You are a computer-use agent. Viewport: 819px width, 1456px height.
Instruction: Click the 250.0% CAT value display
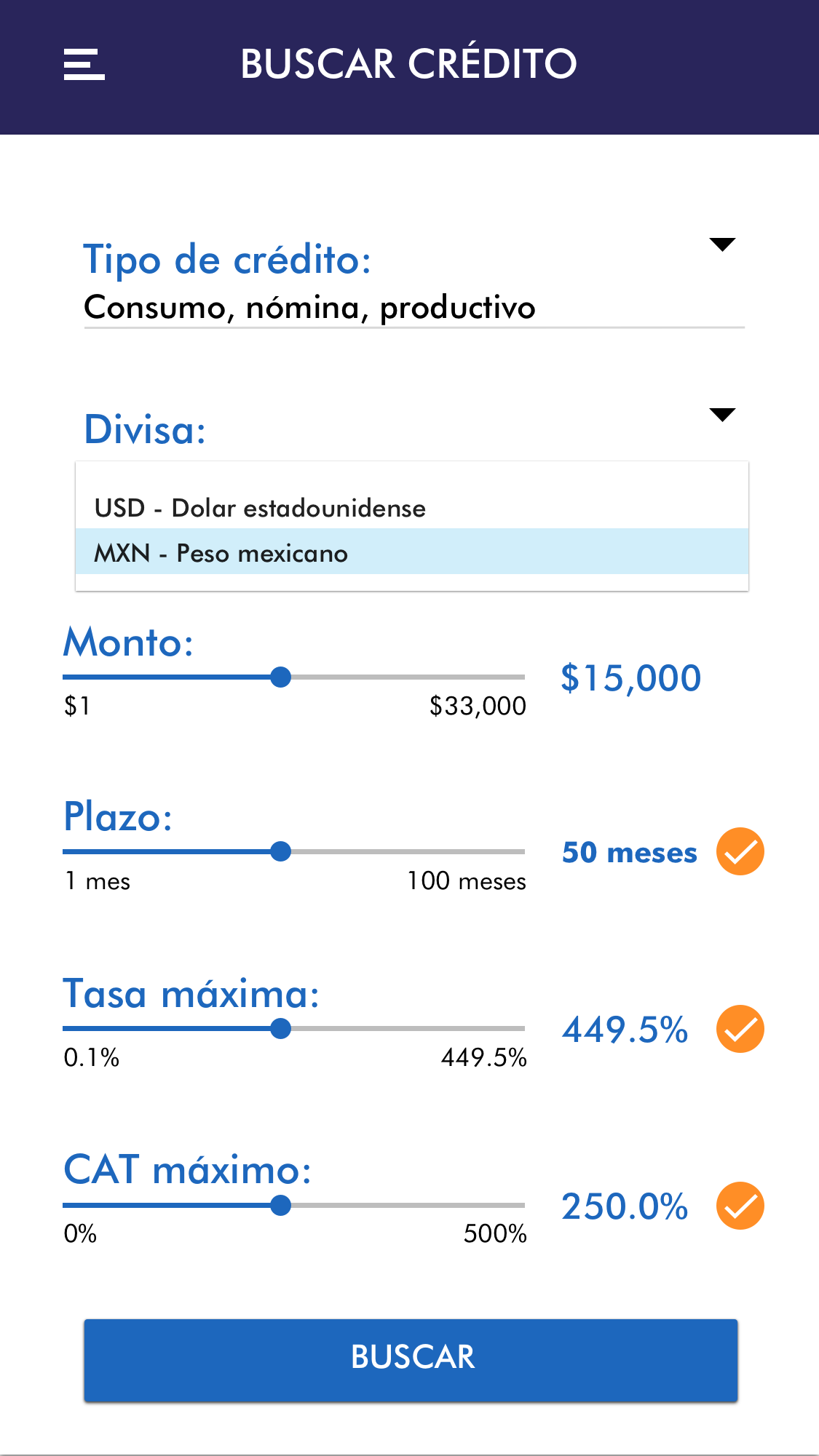tap(625, 1206)
